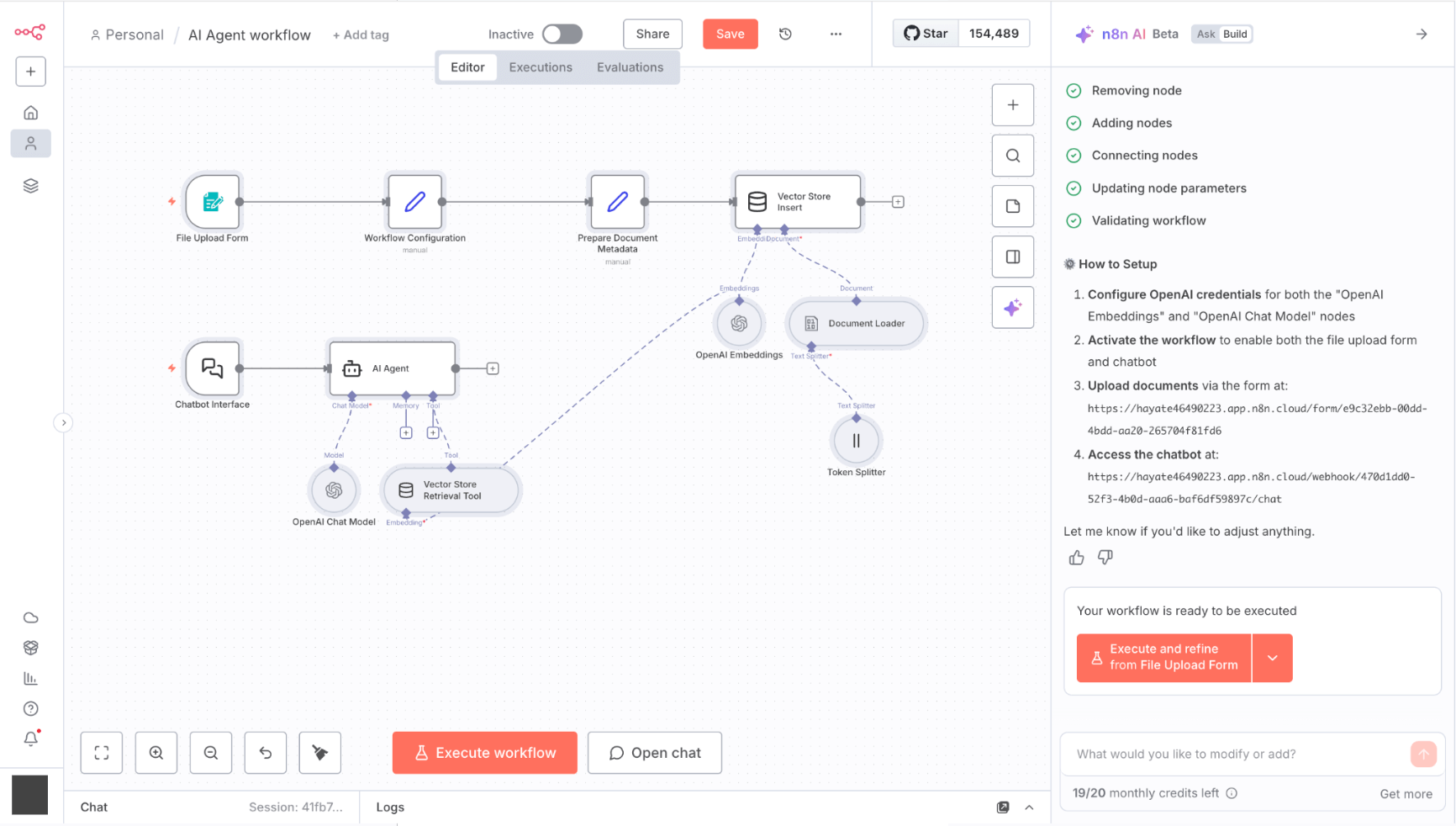Add sticky note from the canvas toolbar

[1012, 207]
